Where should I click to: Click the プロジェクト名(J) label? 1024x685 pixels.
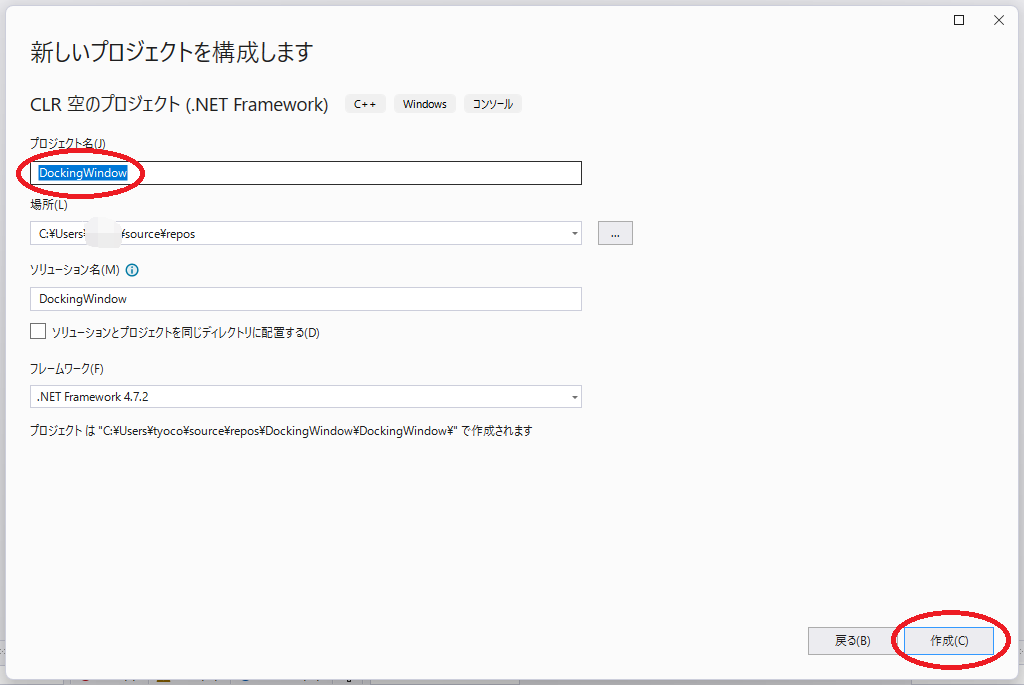[67, 144]
